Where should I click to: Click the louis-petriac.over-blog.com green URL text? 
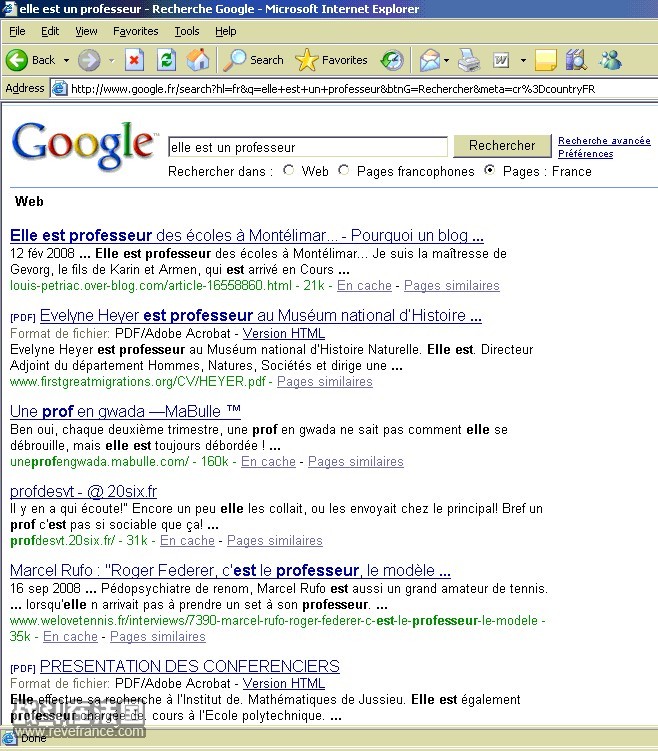pyautogui.click(x=150, y=285)
